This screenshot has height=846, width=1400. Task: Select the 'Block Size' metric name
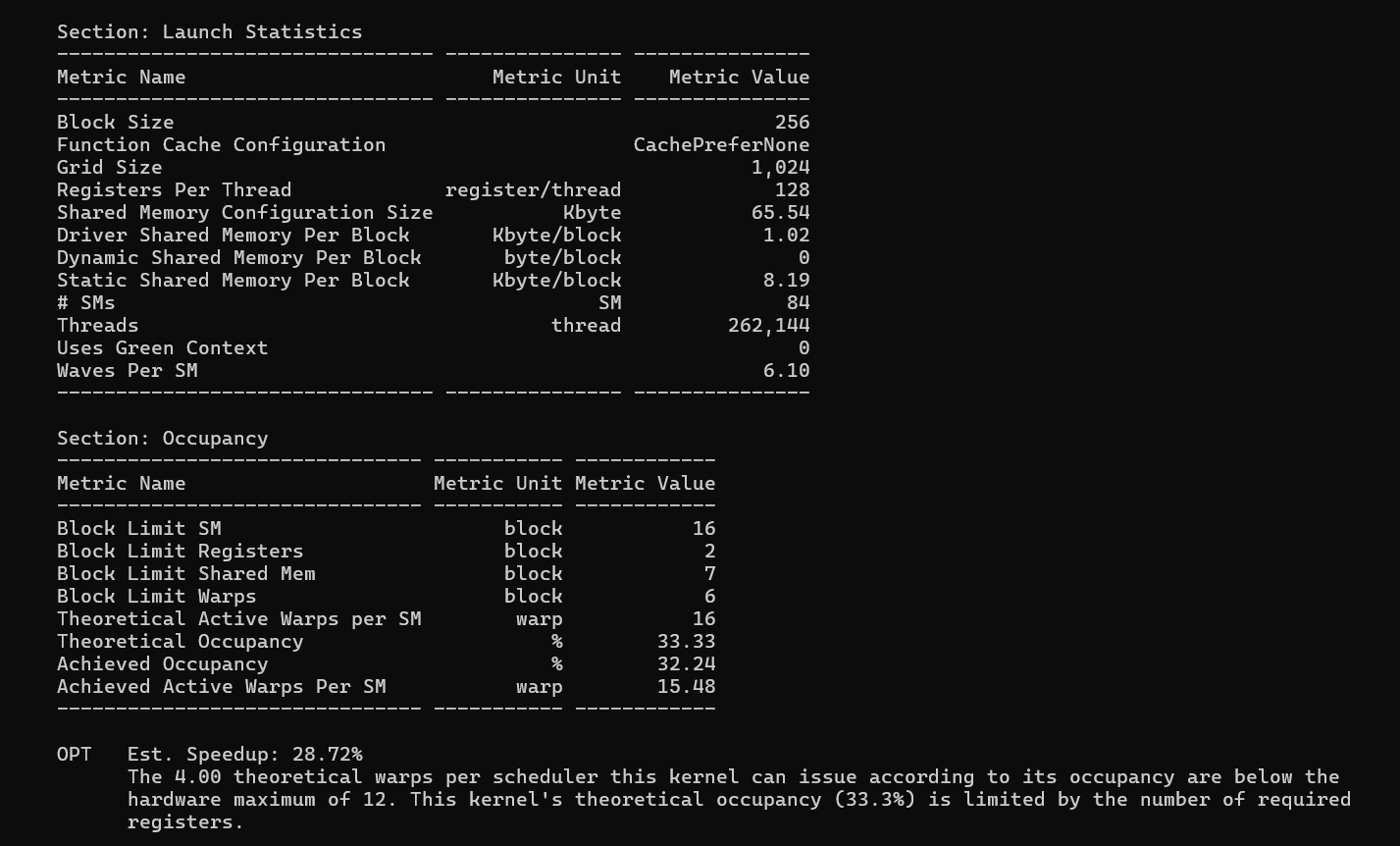(115, 123)
